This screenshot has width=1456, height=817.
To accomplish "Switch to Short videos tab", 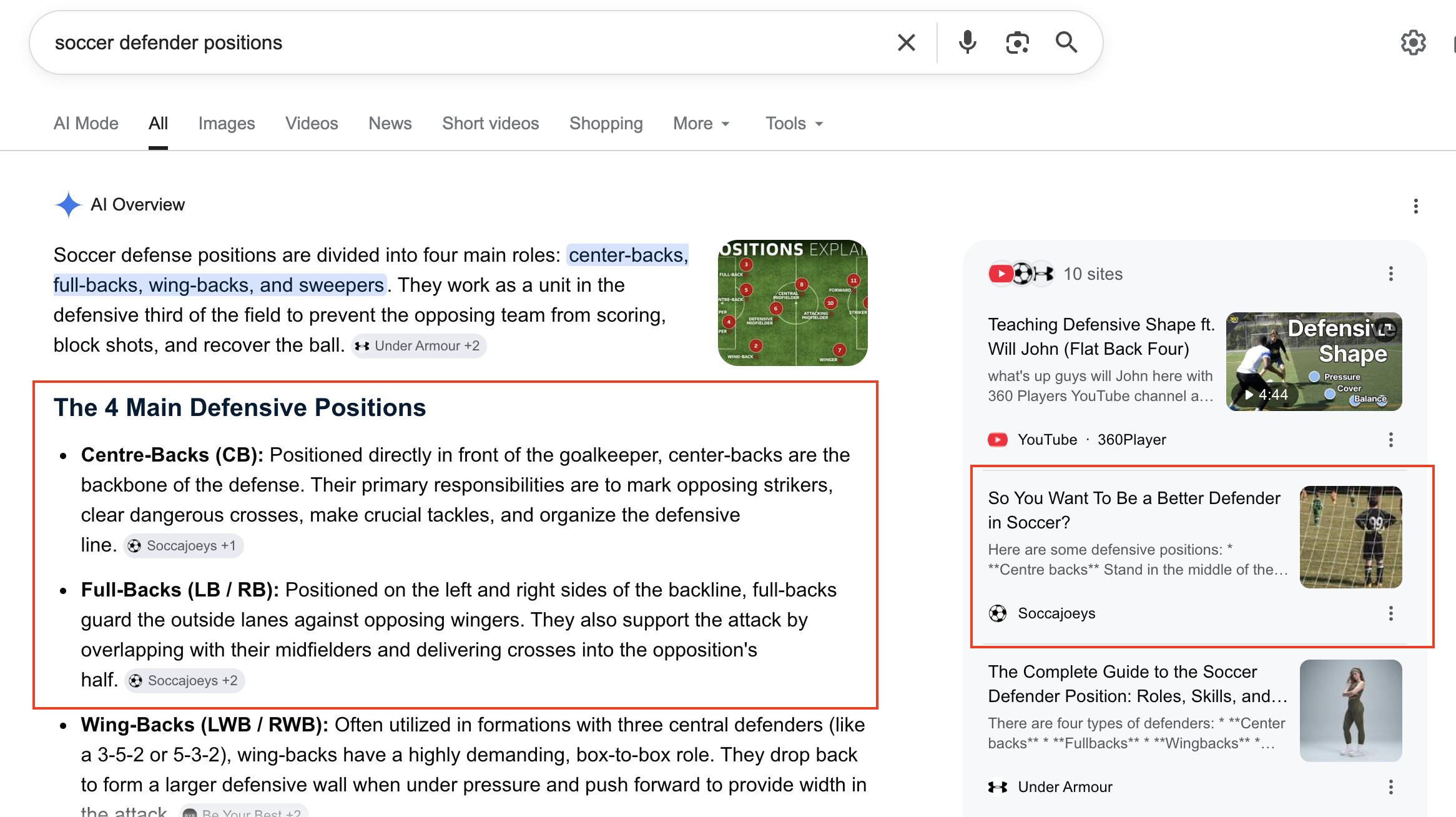I will pyautogui.click(x=491, y=124).
